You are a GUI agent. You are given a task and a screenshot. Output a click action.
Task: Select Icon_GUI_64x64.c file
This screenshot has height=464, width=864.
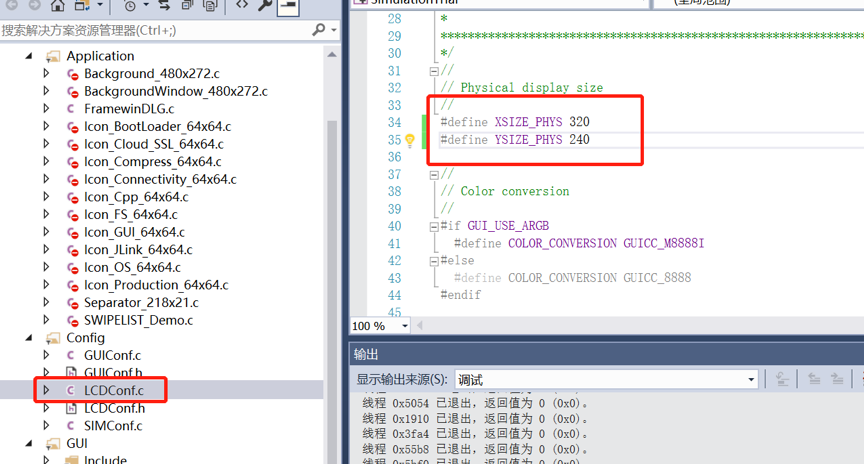point(134,233)
